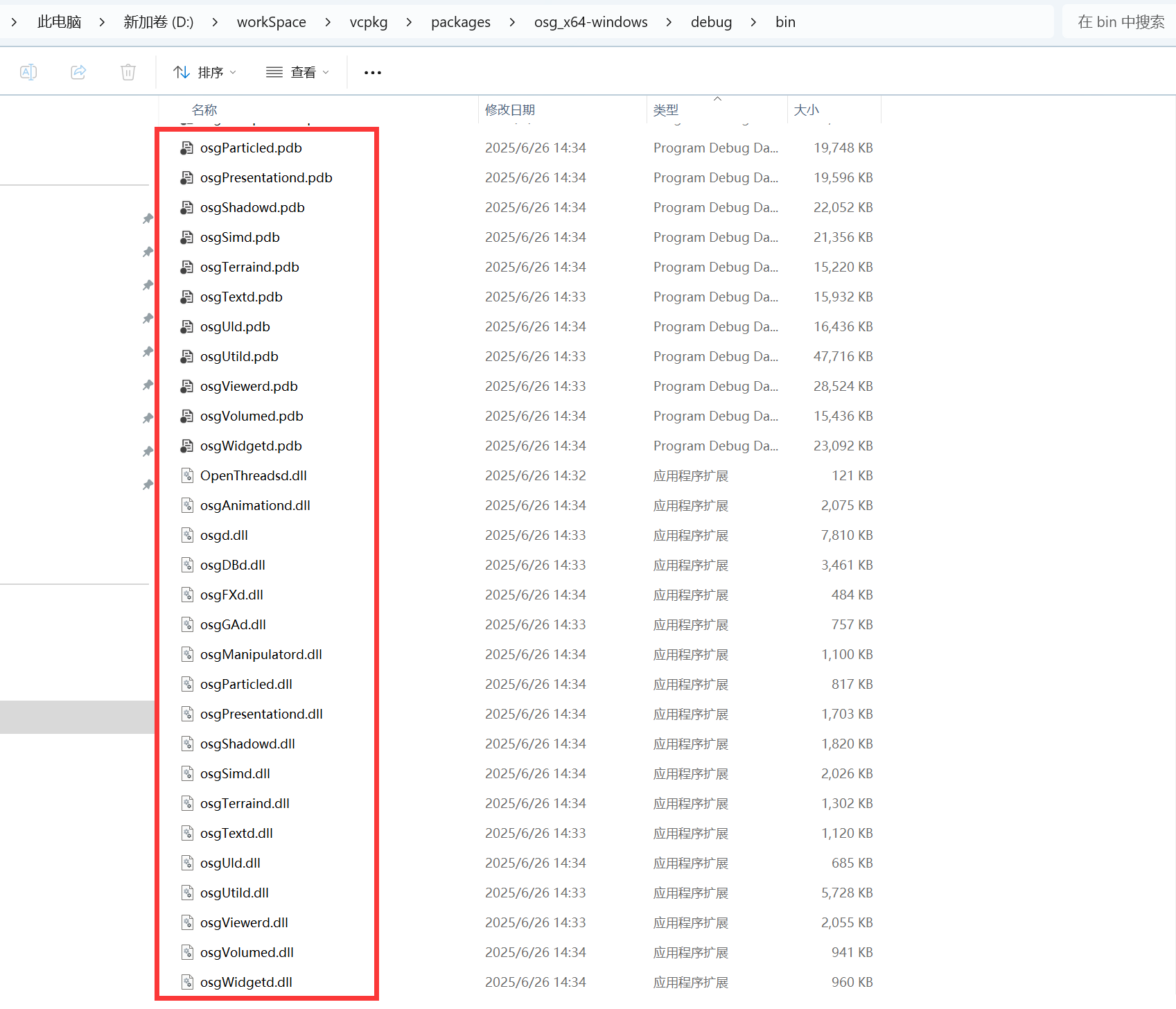Click the osgTextd.dll file name
Viewport: 1176px width, 1009px height.
coord(236,833)
